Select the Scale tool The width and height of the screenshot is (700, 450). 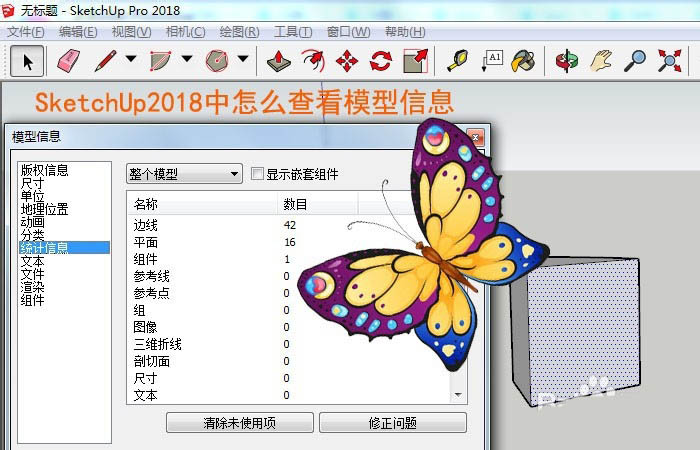(416, 61)
